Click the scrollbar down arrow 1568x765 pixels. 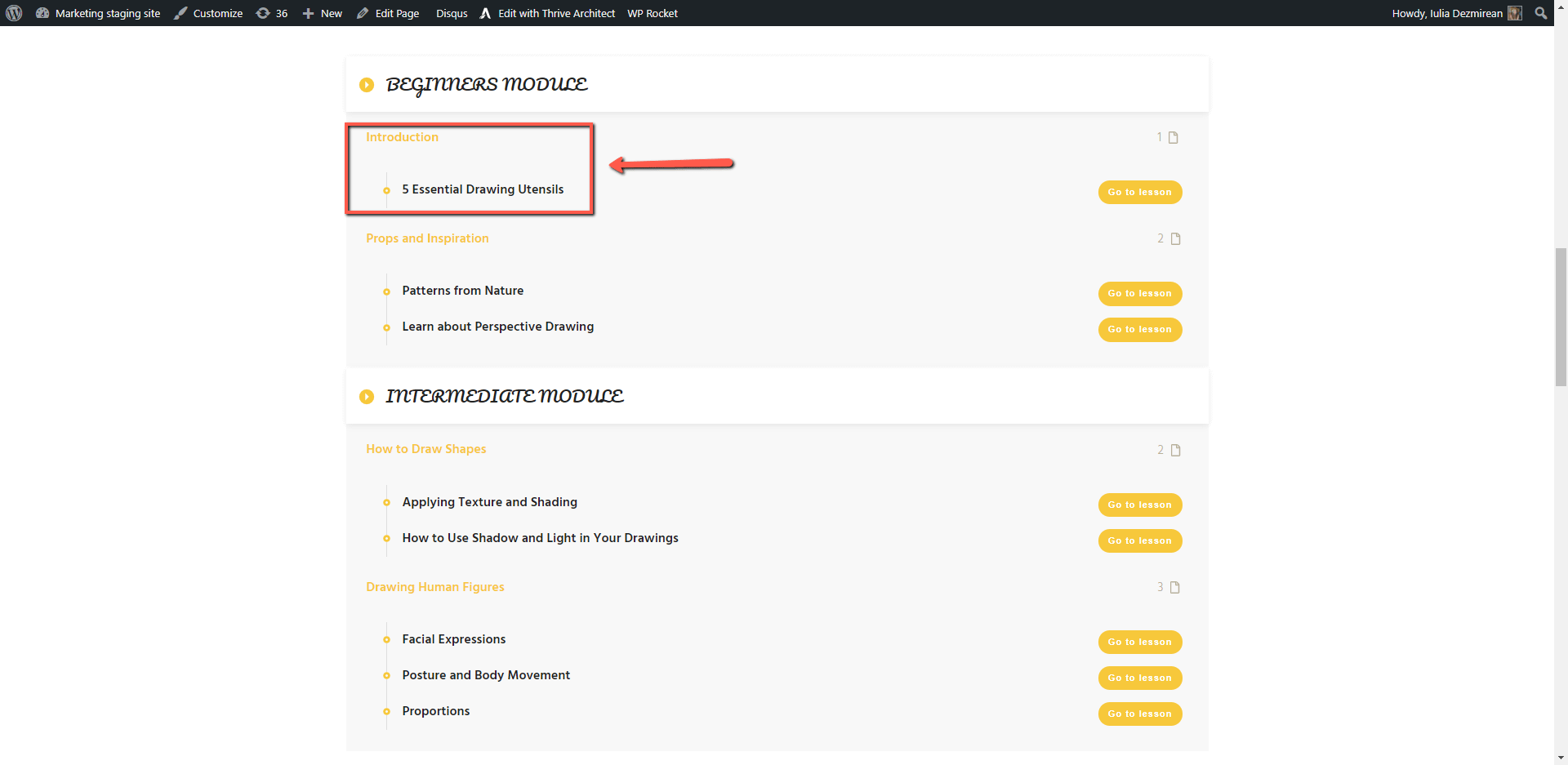pyautogui.click(x=1561, y=758)
